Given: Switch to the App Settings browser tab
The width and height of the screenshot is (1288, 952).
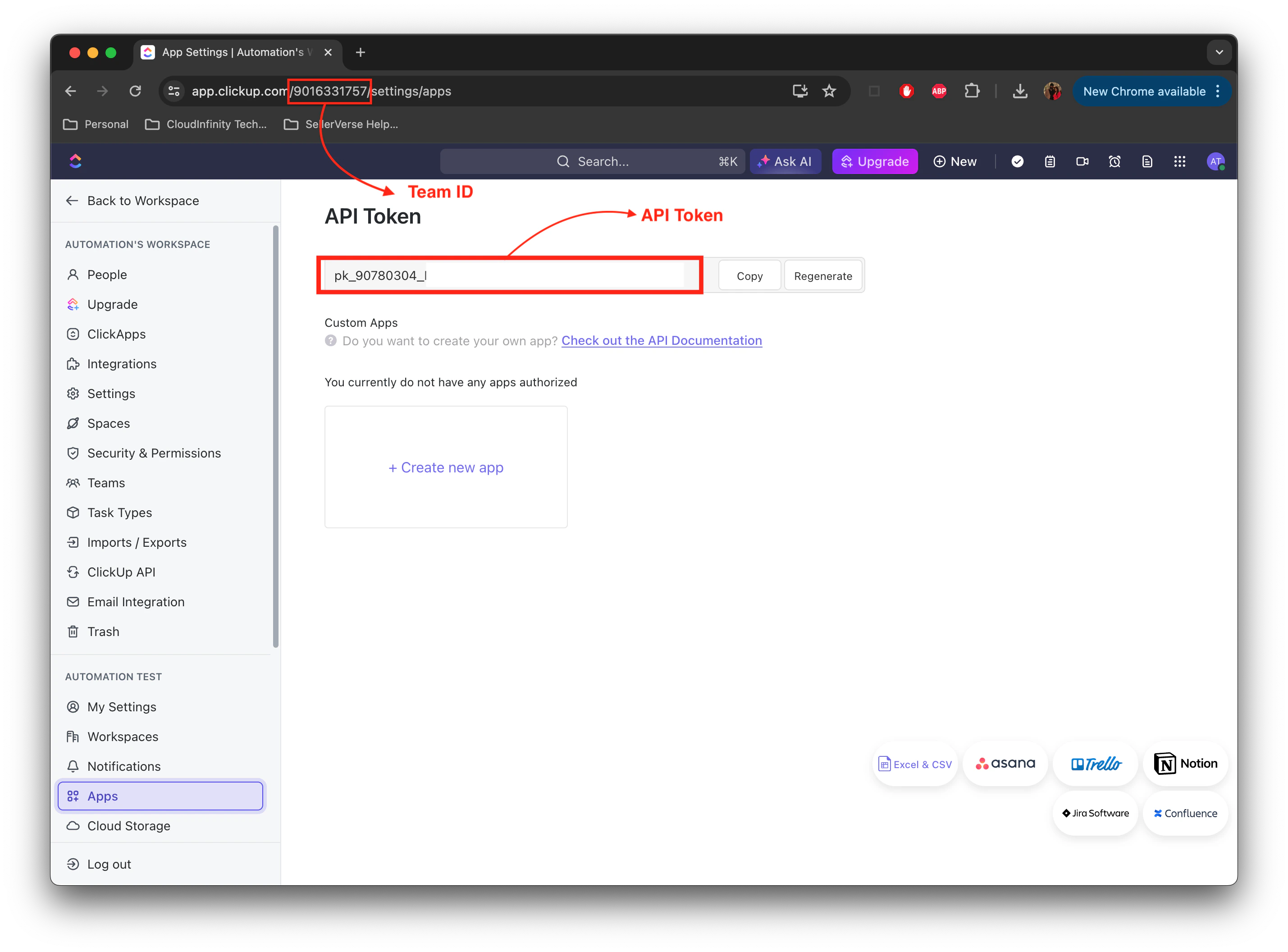Looking at the screenshot, I should (230, 52).
